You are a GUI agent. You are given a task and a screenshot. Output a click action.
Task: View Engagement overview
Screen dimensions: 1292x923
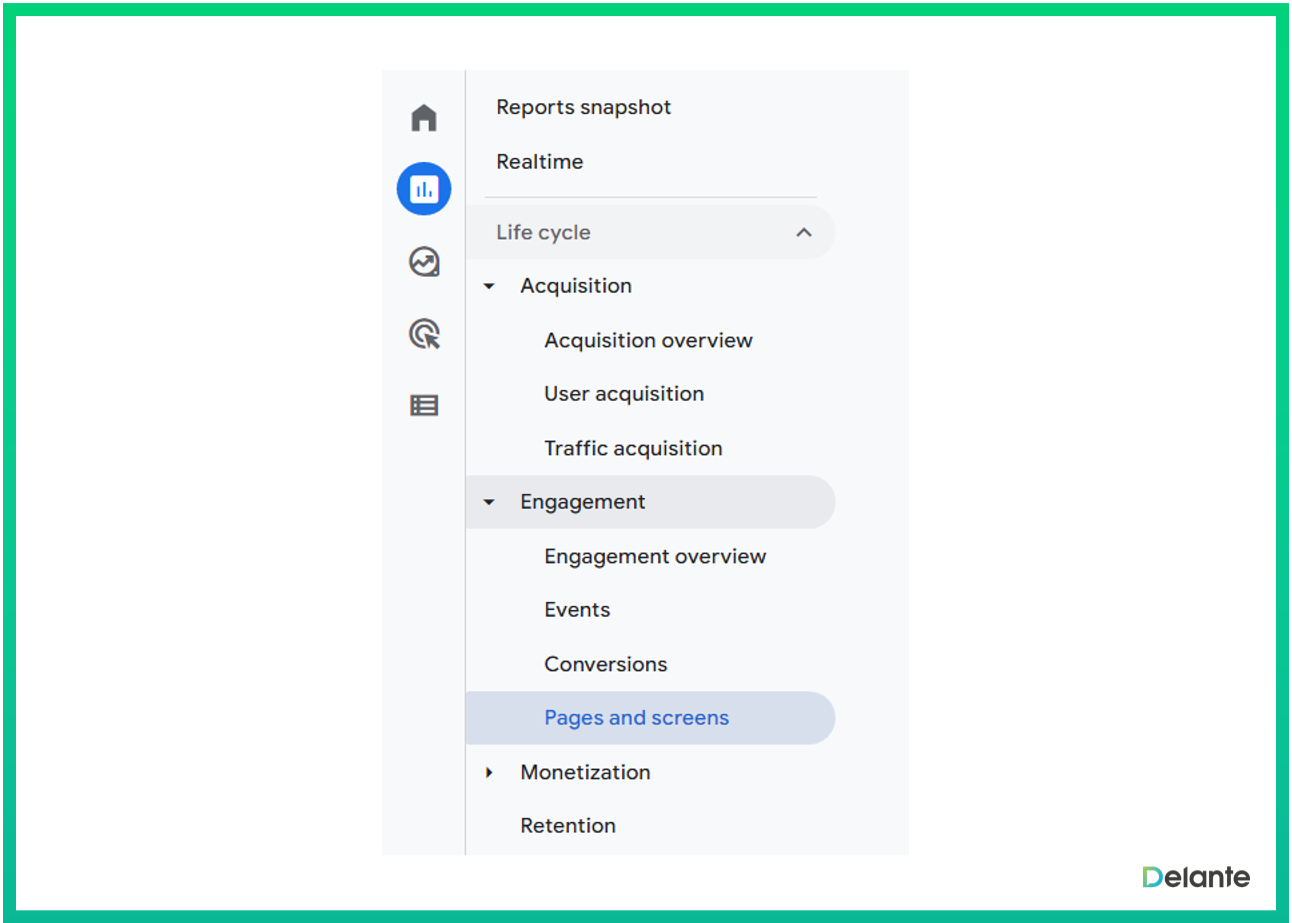coord(655,557)
